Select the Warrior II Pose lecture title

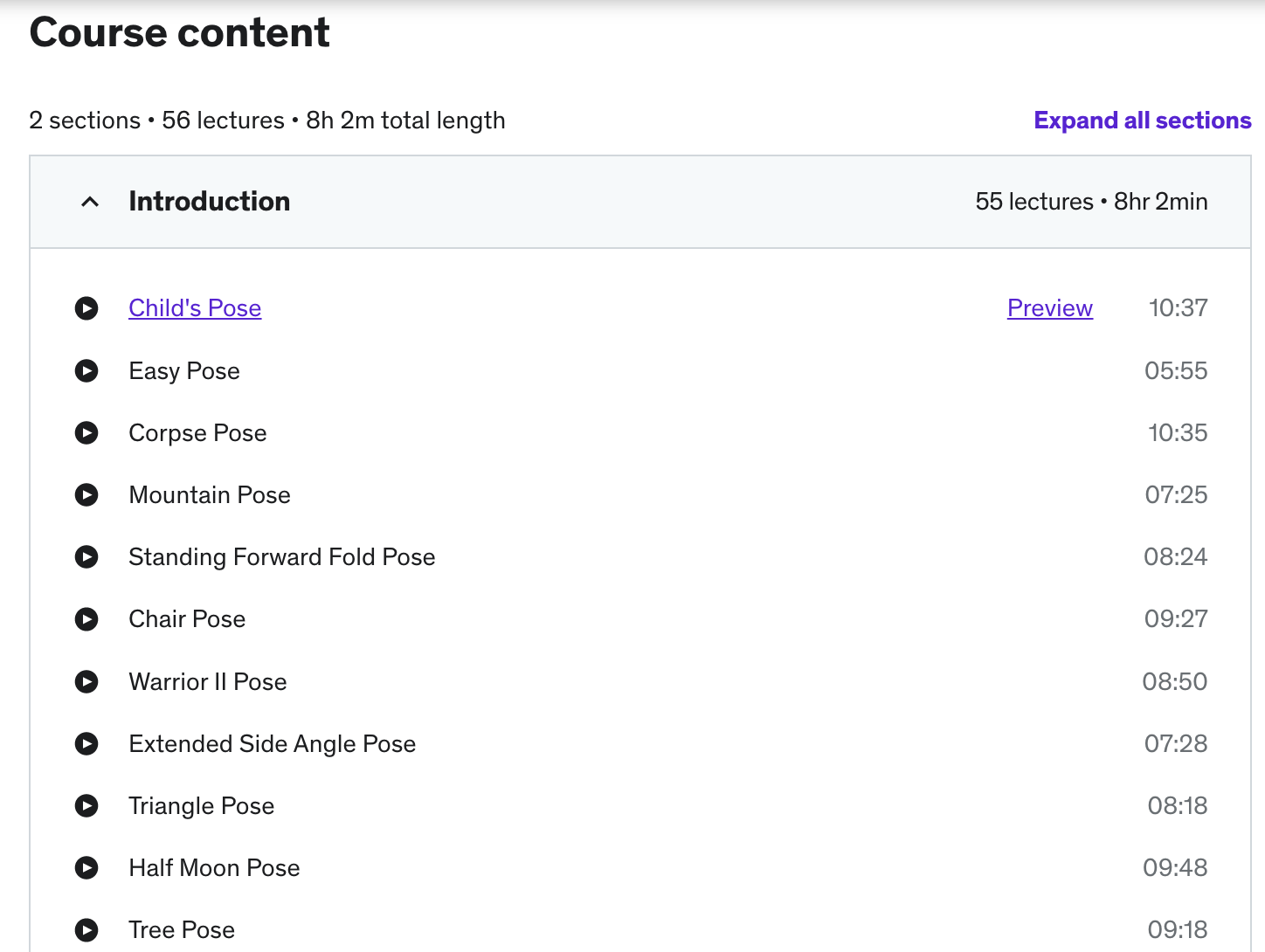pyautogui.click(x=208, y=681)
